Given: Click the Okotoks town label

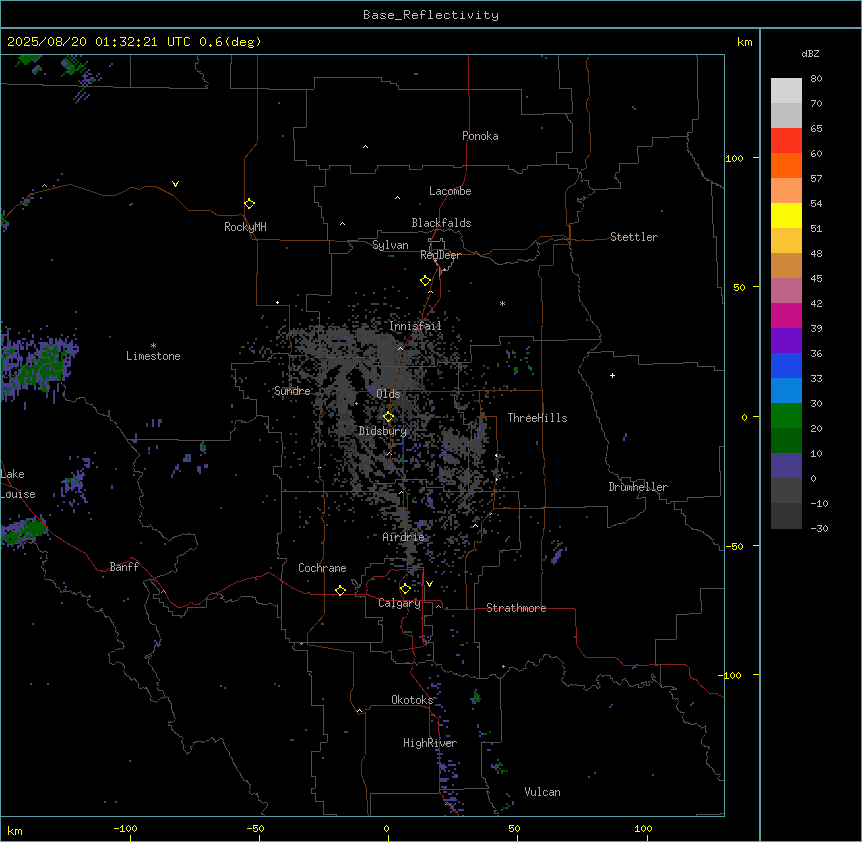Looking at the screenshot, I should (412, 700).
